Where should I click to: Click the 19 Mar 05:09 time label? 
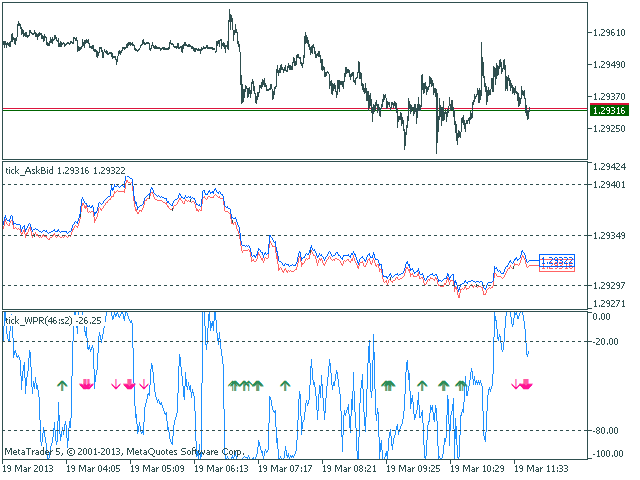point(157,469)
